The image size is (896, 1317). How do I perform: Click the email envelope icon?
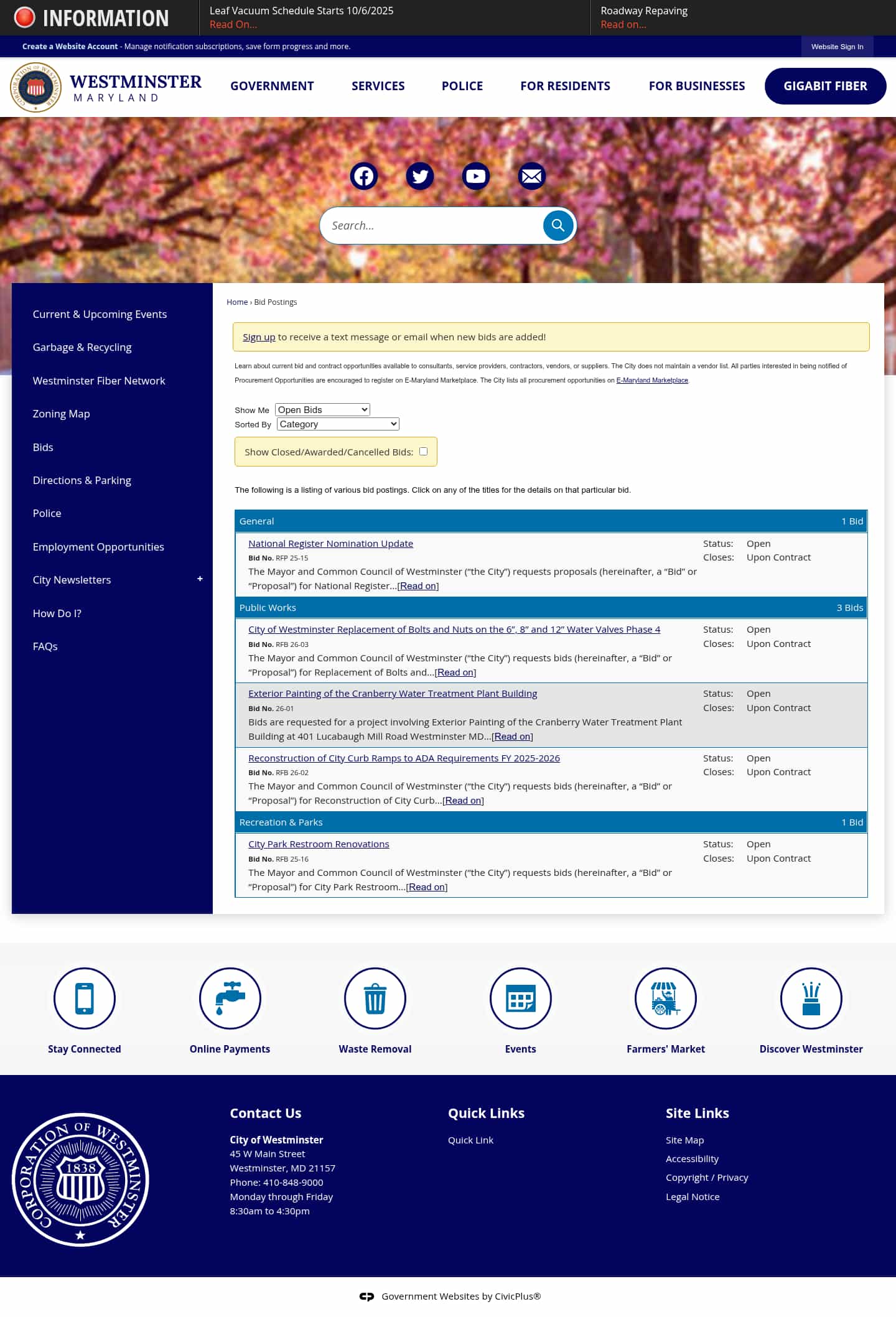point(532,177)
